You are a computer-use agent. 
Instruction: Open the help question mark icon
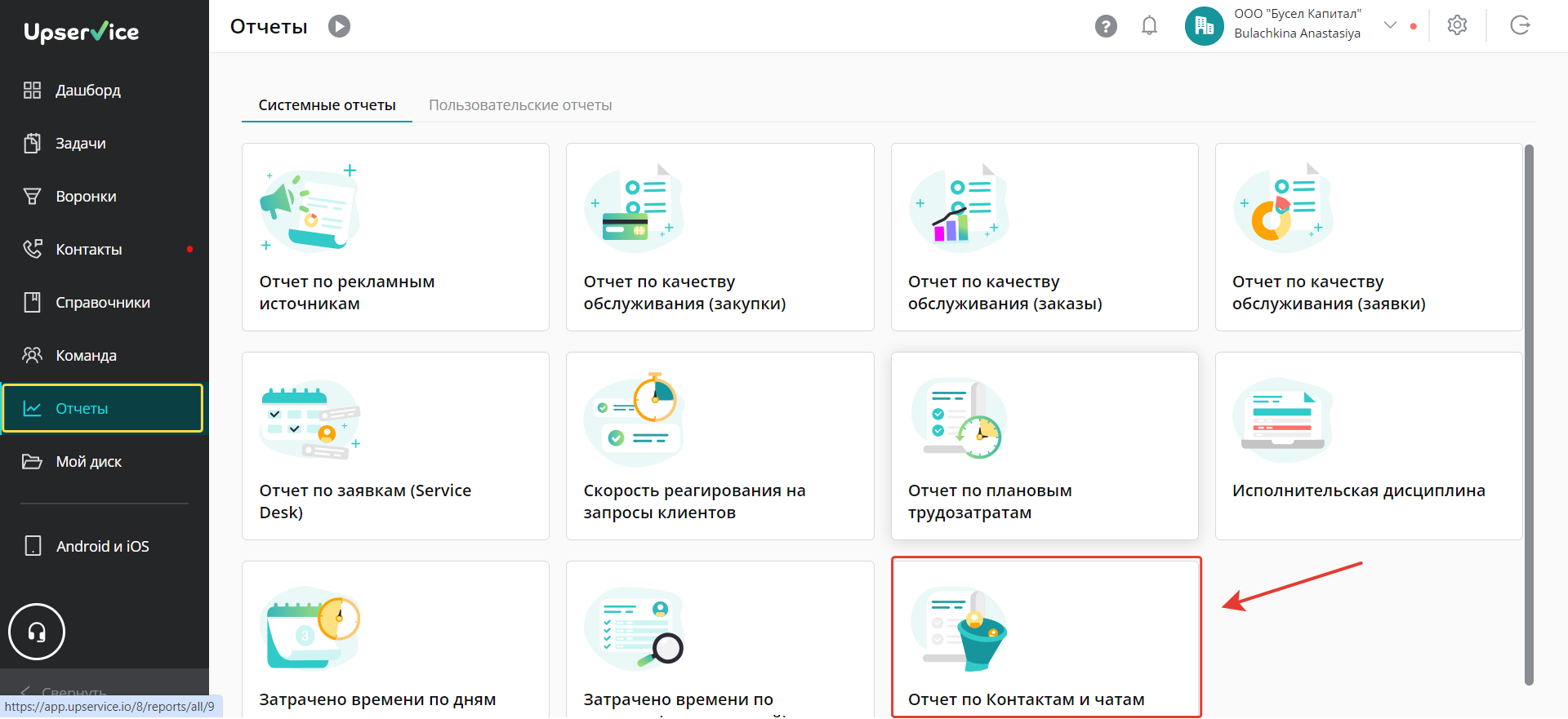pos(1106,26)
